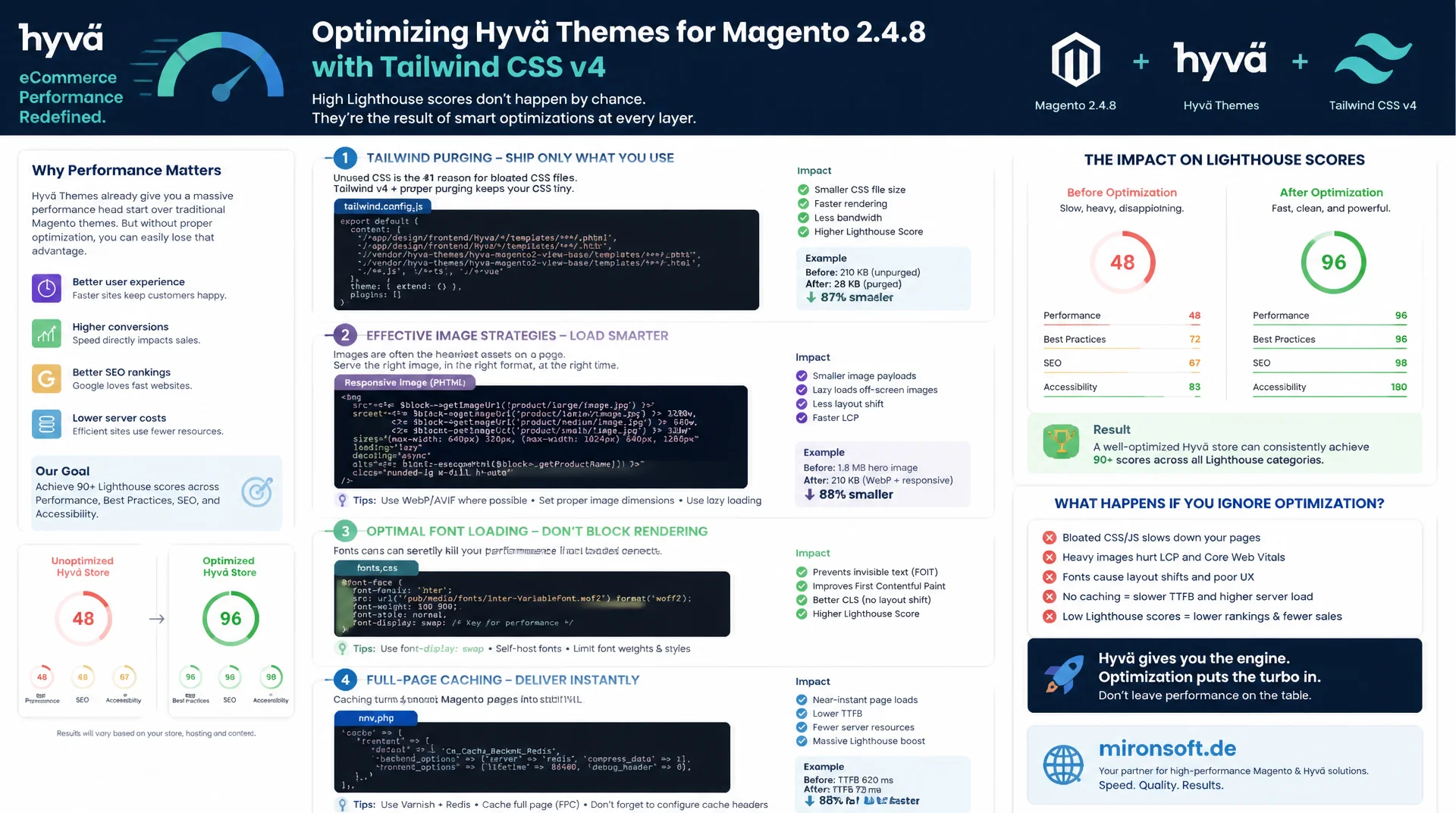Click the 'After: 210 KB (WebP + responsive)' text
This screenshot has width=1456, height=813.
[878, 480]
